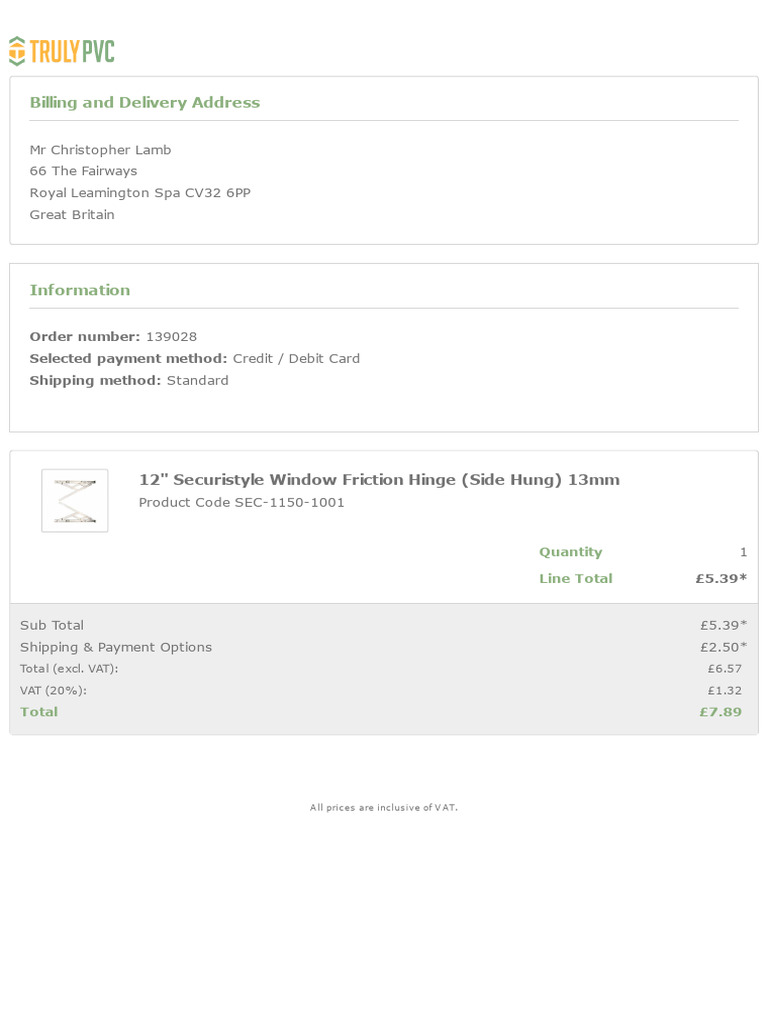Click the Standard shipping method value
The height and width of the screenshot is (1024, 768).
coord(198,381)
